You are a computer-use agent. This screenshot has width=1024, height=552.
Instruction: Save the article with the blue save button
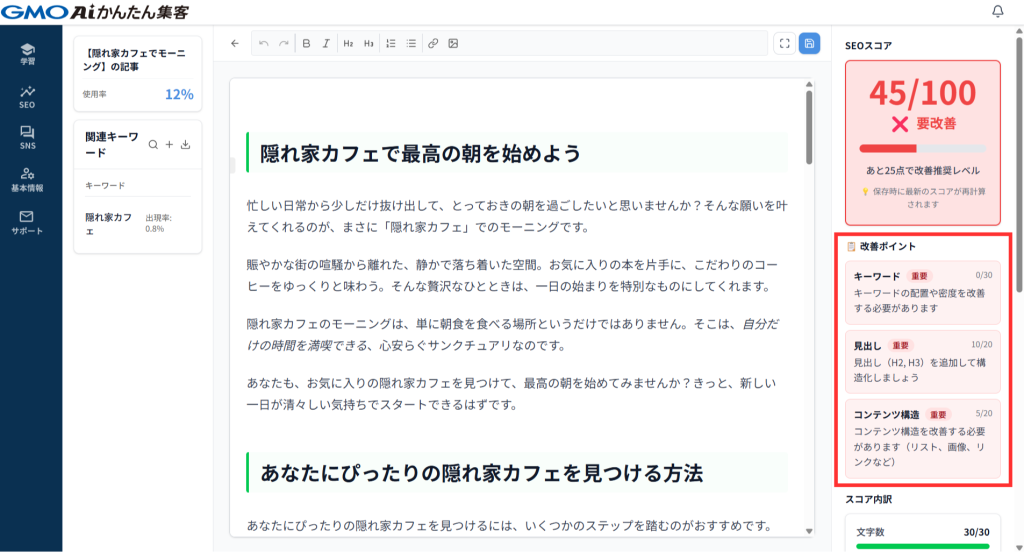point(809,44)
